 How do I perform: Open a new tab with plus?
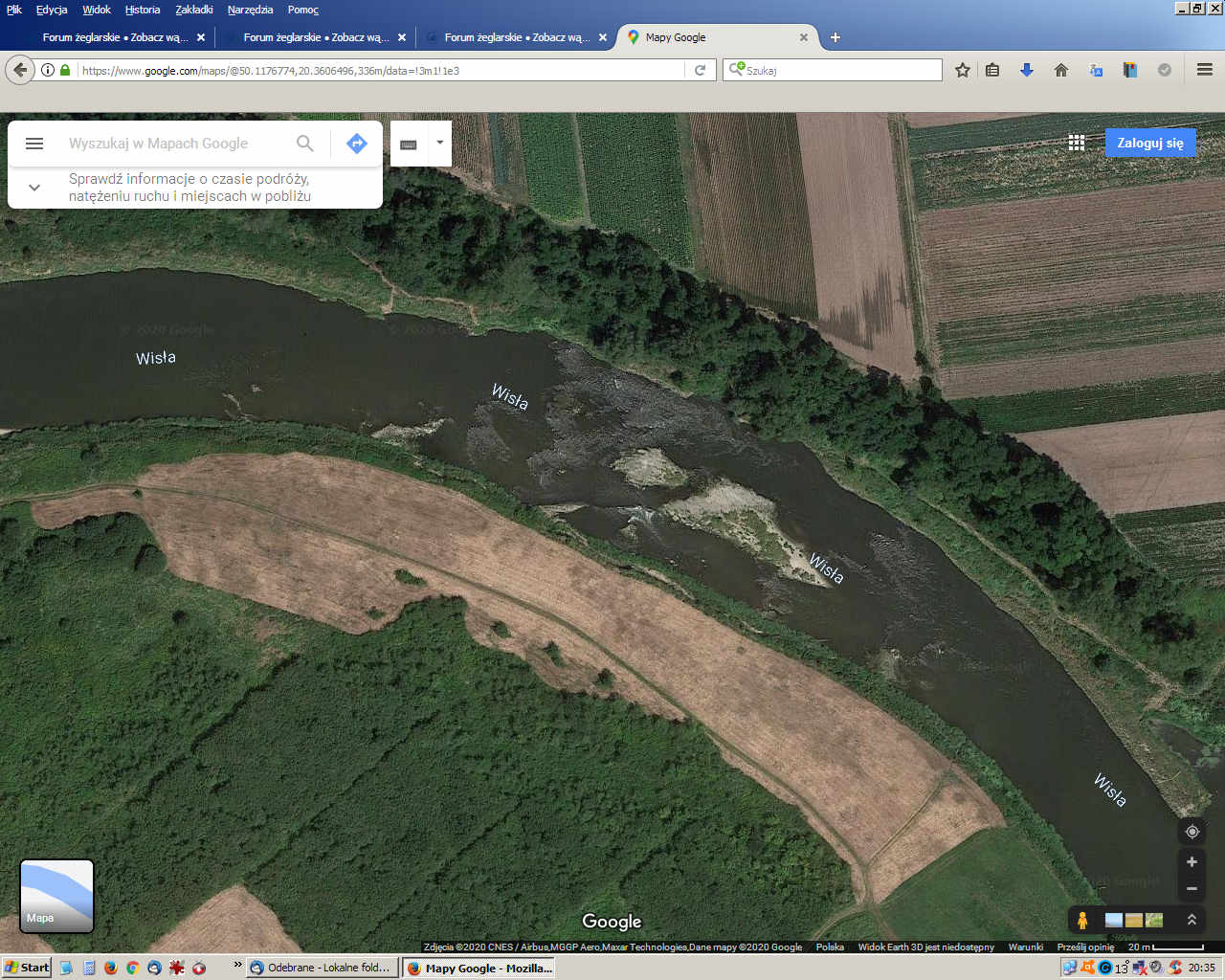[835, 37]
